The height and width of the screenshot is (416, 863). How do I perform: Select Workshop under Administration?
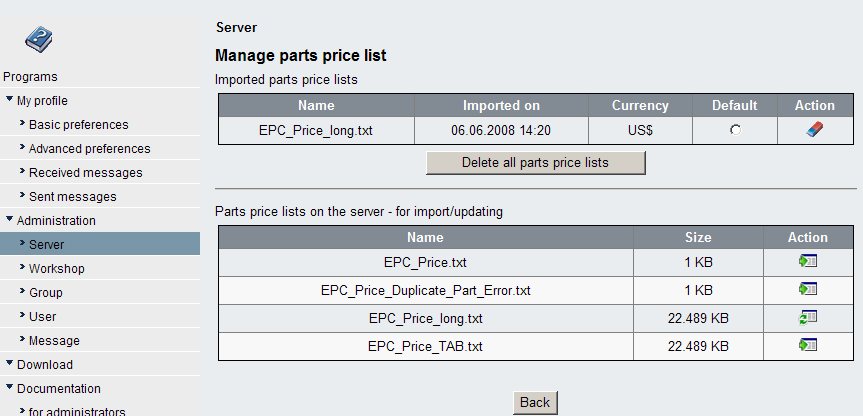(x=56, y=269)
